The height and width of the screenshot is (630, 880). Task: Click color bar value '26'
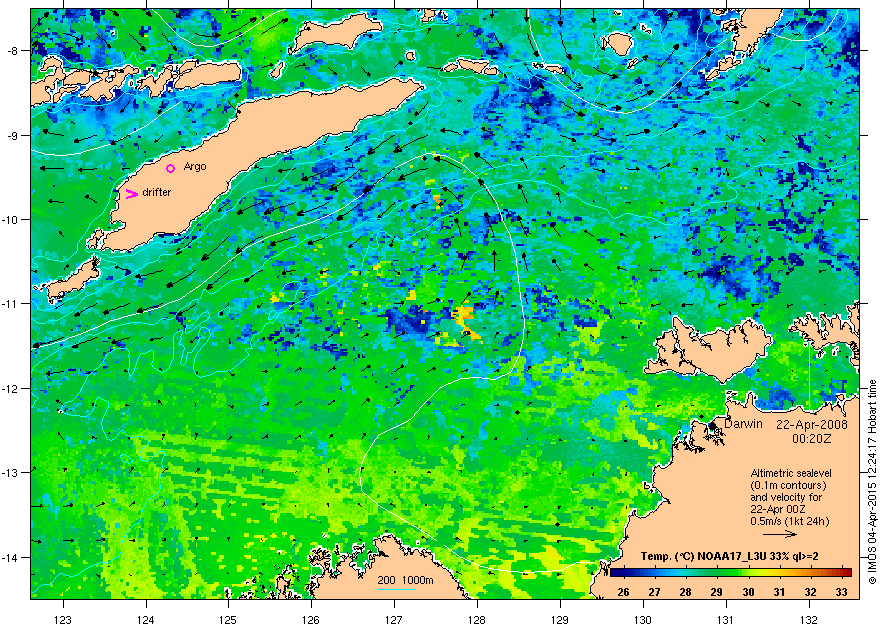(623, 592)
